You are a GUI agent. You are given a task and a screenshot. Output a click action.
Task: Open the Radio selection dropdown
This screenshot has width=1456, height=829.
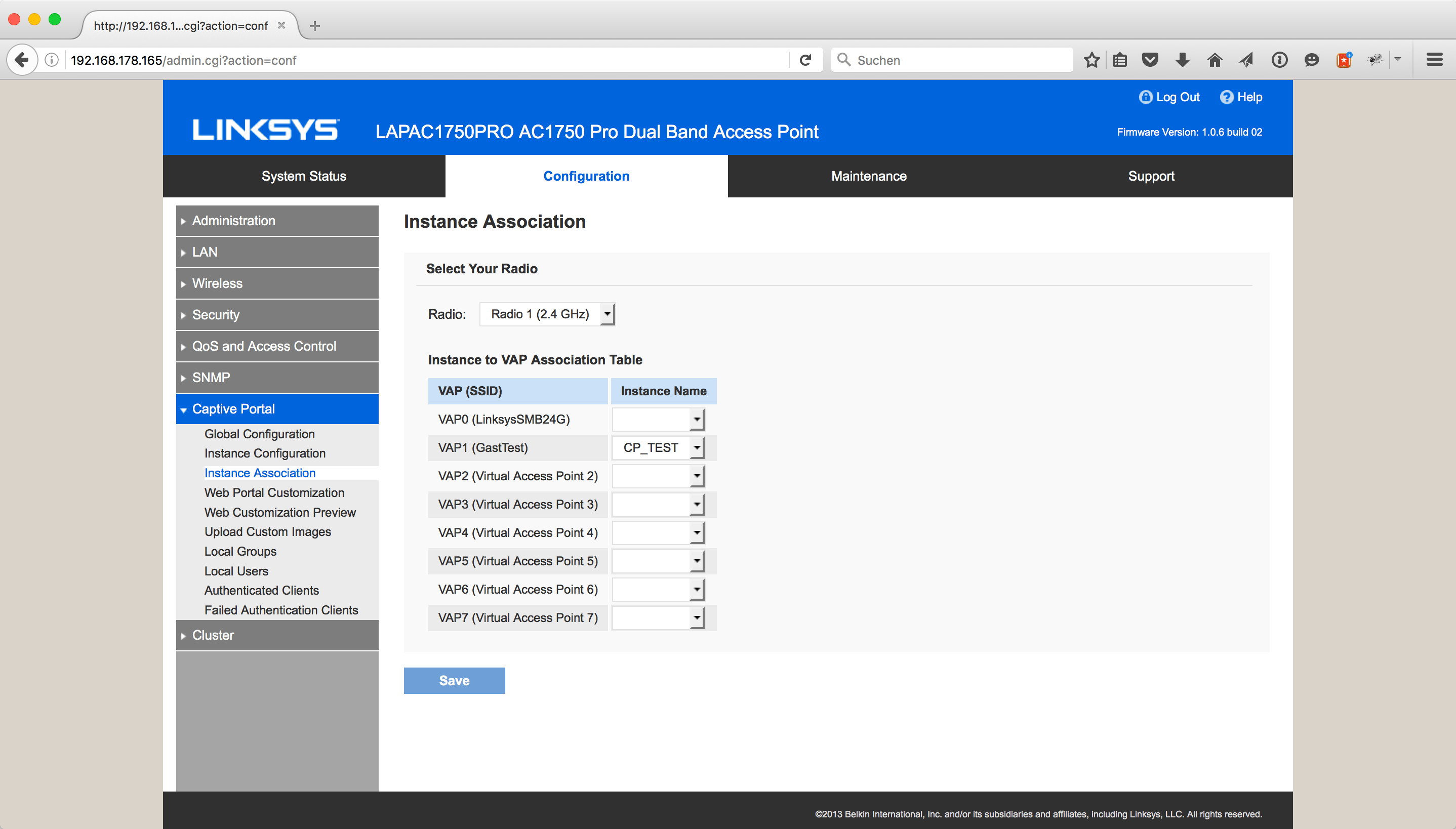(x=547, y=314)
